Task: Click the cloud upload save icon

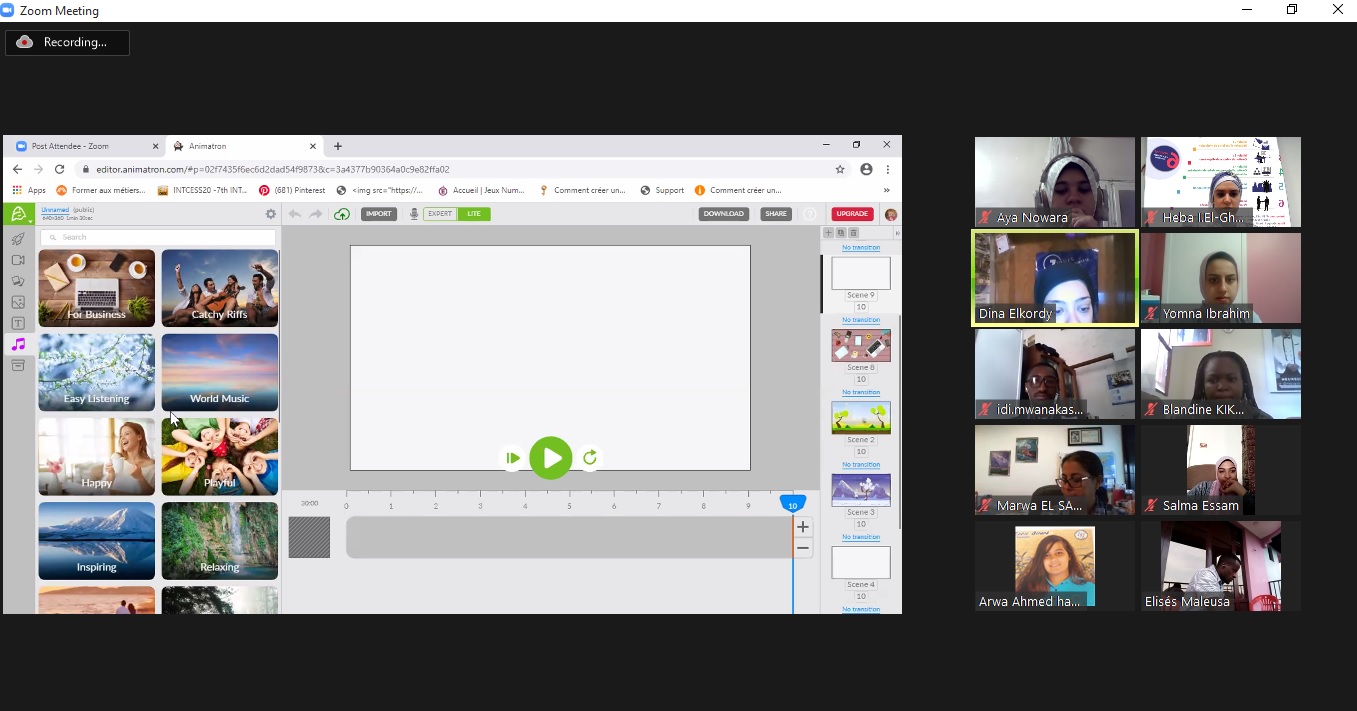Action: tap(342, 214)
